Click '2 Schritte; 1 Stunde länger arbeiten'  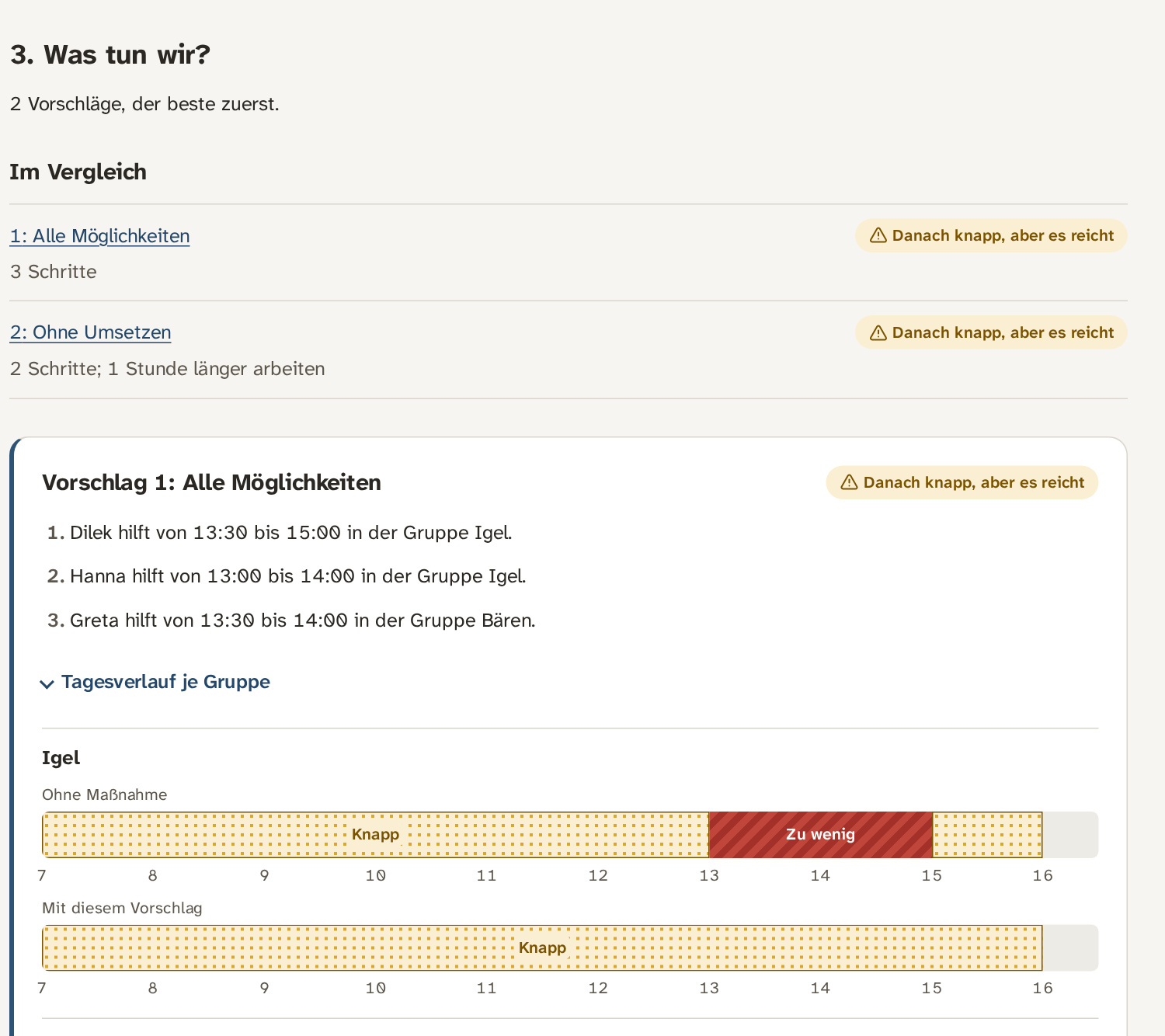168,369
